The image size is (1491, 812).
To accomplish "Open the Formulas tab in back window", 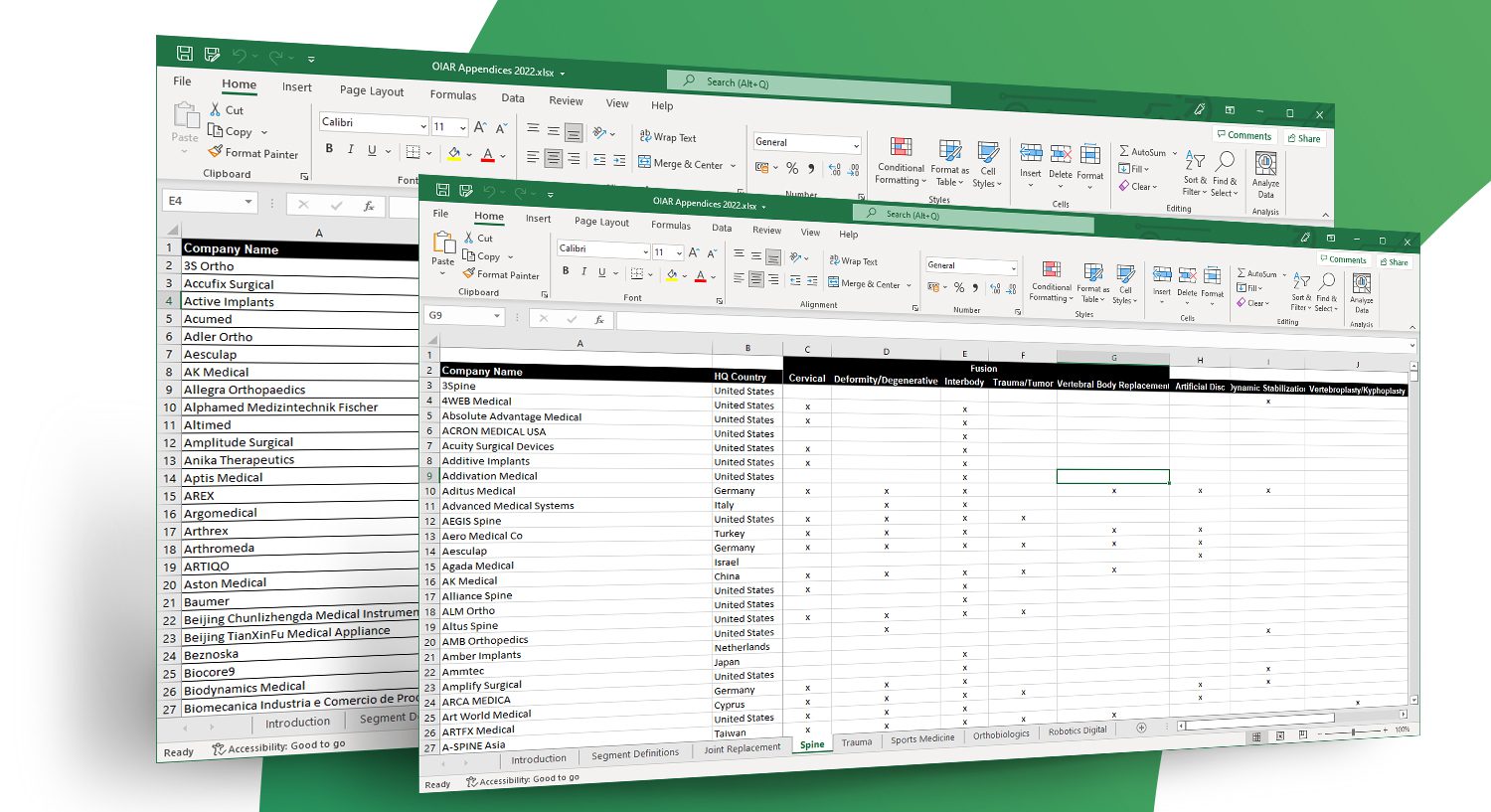I will [x=453, y=95].
